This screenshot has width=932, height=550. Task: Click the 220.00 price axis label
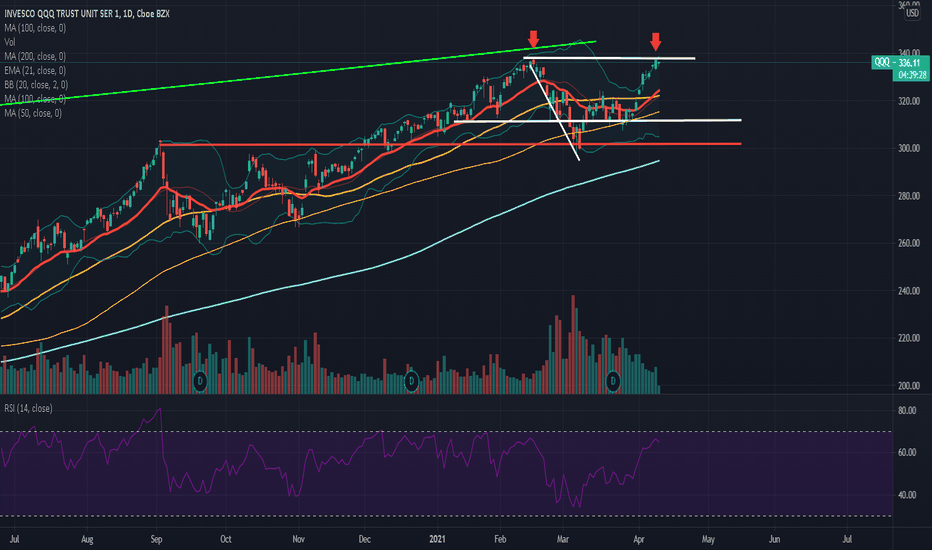tap(908, 338)
